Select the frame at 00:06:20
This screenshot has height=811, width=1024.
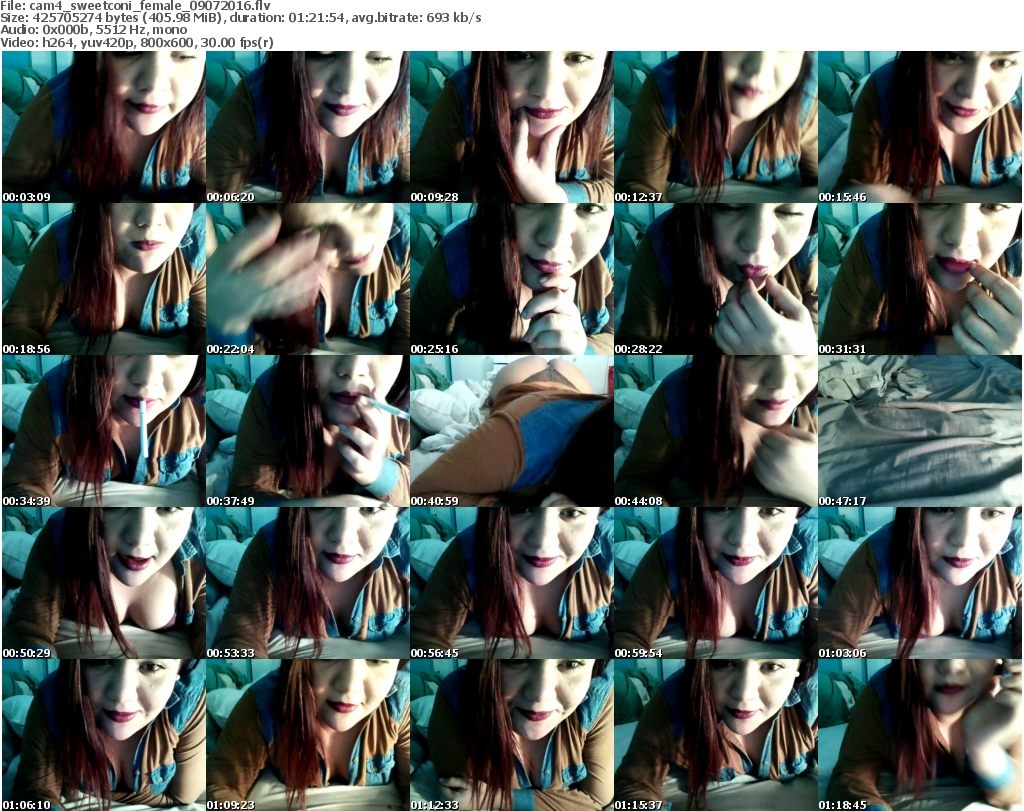(308, 127)
